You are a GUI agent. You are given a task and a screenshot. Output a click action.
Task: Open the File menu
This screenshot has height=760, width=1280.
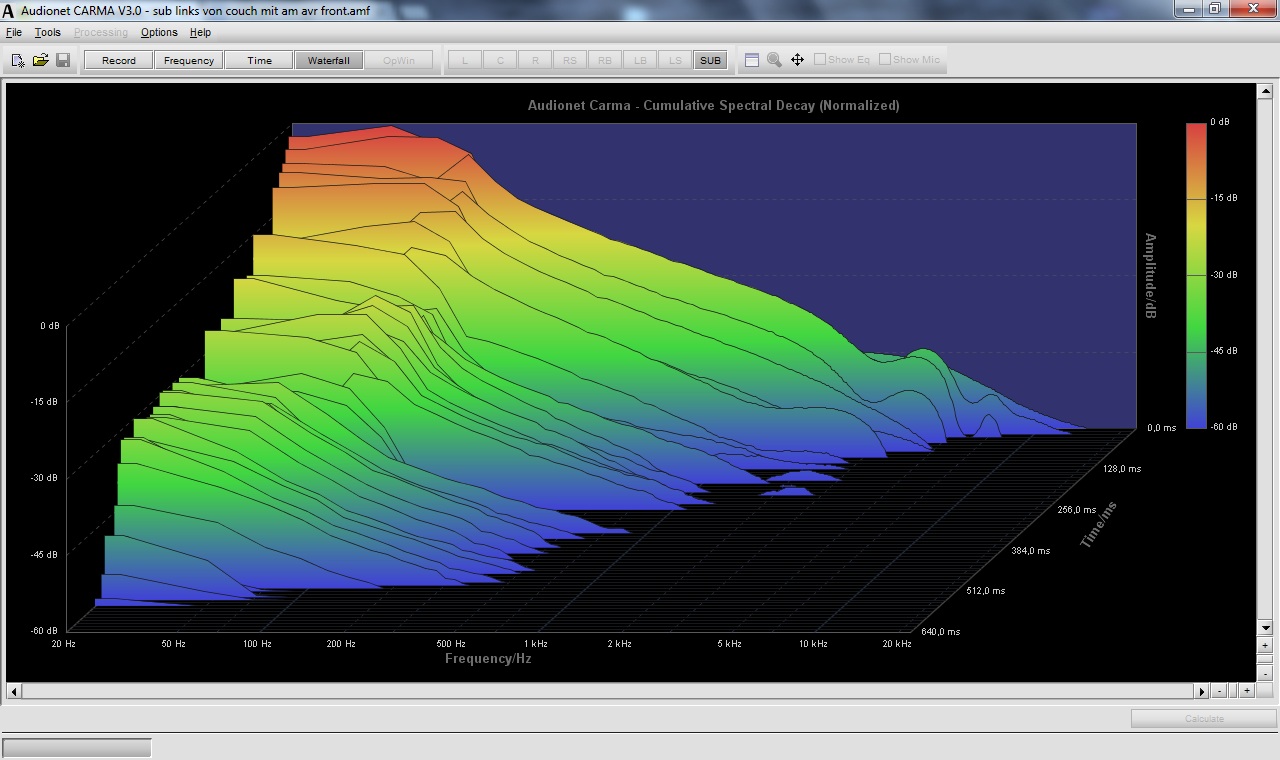(14, 32)
